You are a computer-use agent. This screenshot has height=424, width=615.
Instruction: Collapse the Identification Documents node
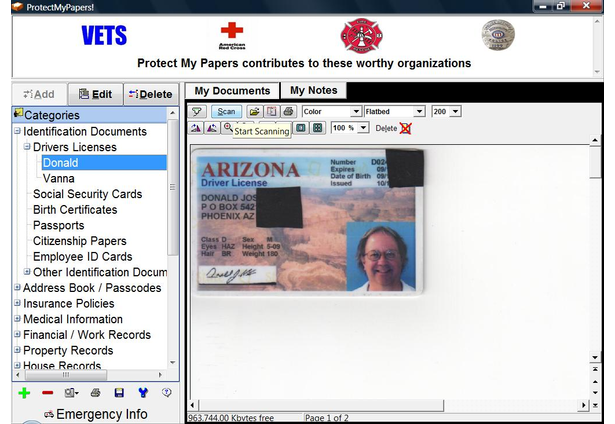(17, 131)
